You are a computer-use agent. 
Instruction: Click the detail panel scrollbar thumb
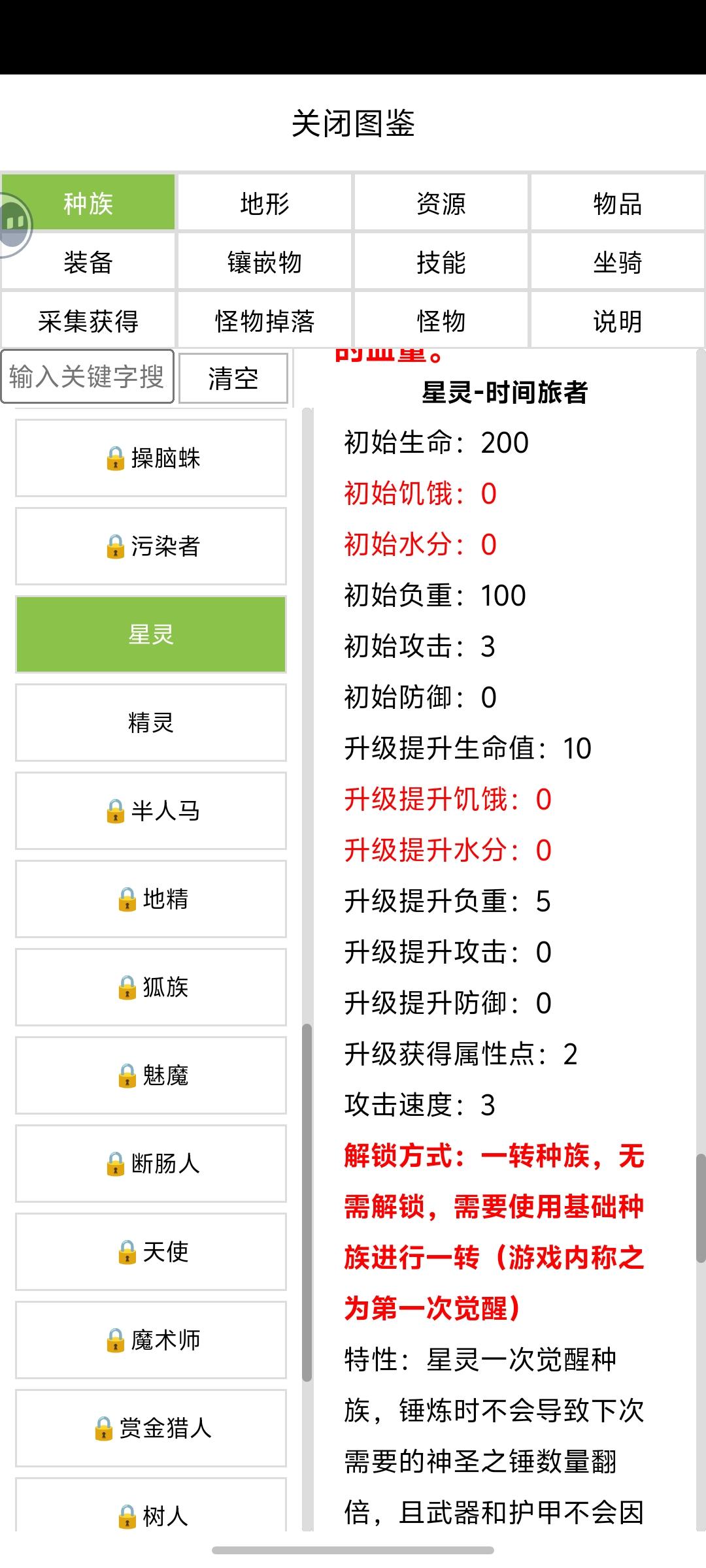(x=701, y=1209)
